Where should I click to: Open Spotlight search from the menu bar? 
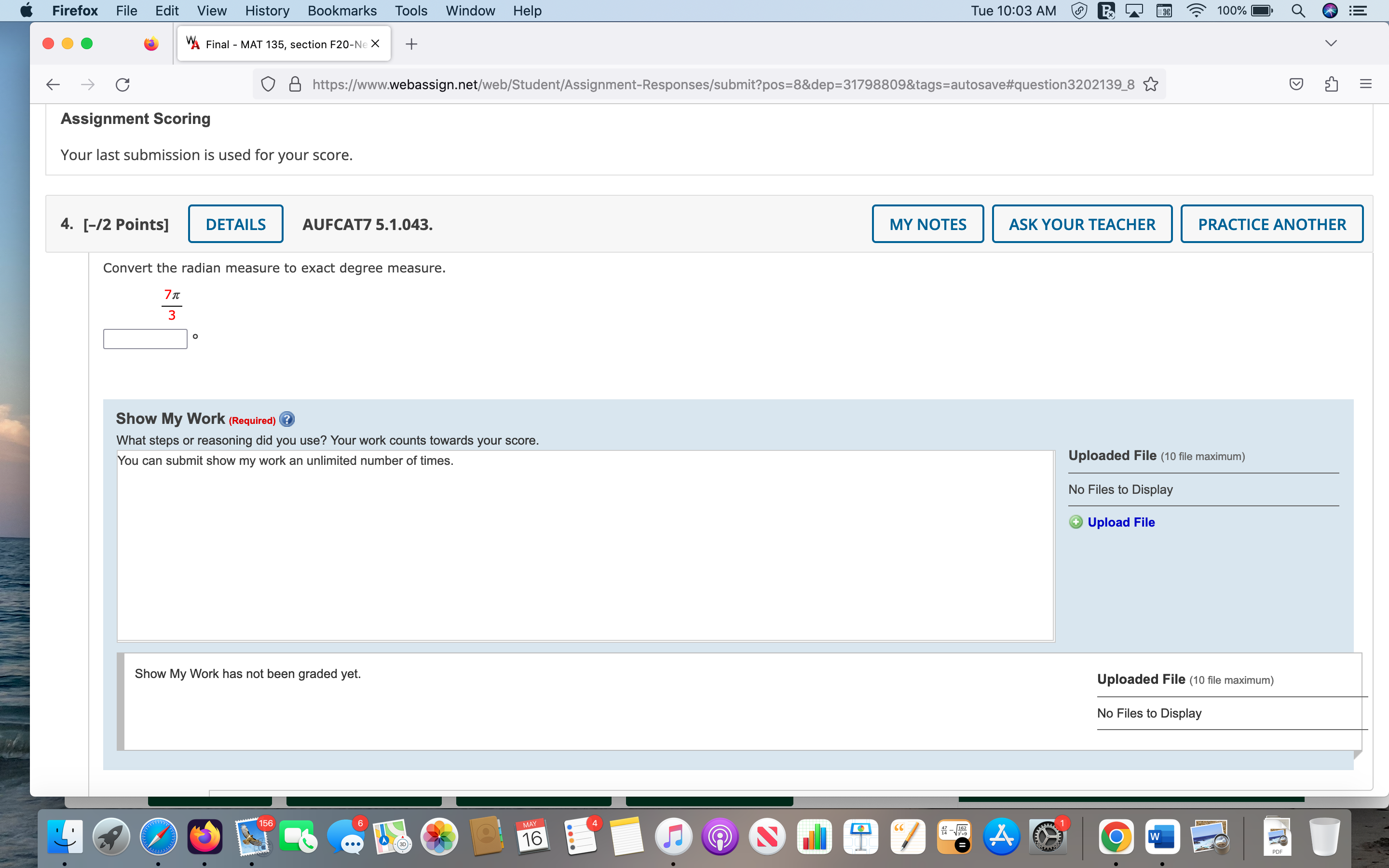(x=1299, y=10)
